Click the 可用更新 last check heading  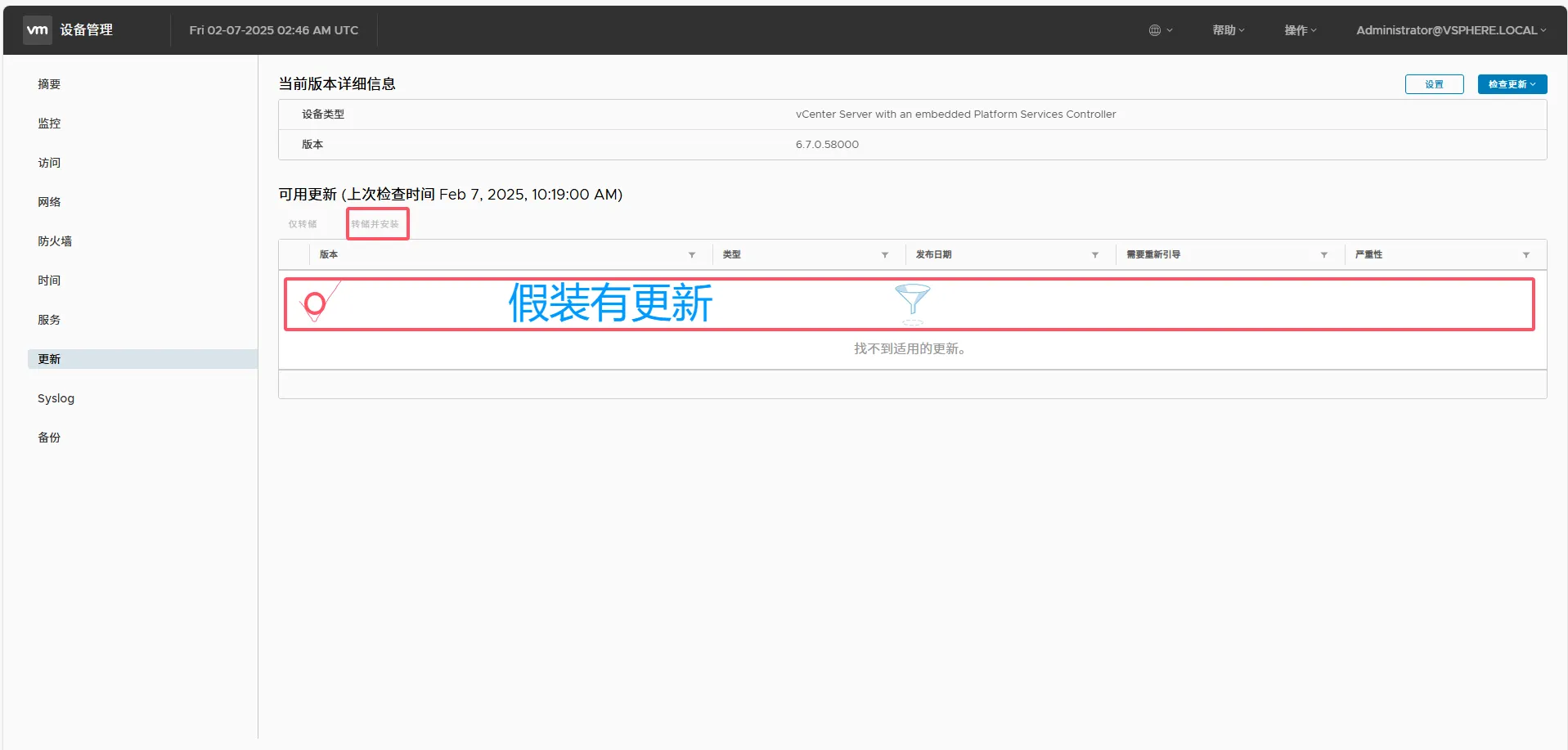point(451,194)
